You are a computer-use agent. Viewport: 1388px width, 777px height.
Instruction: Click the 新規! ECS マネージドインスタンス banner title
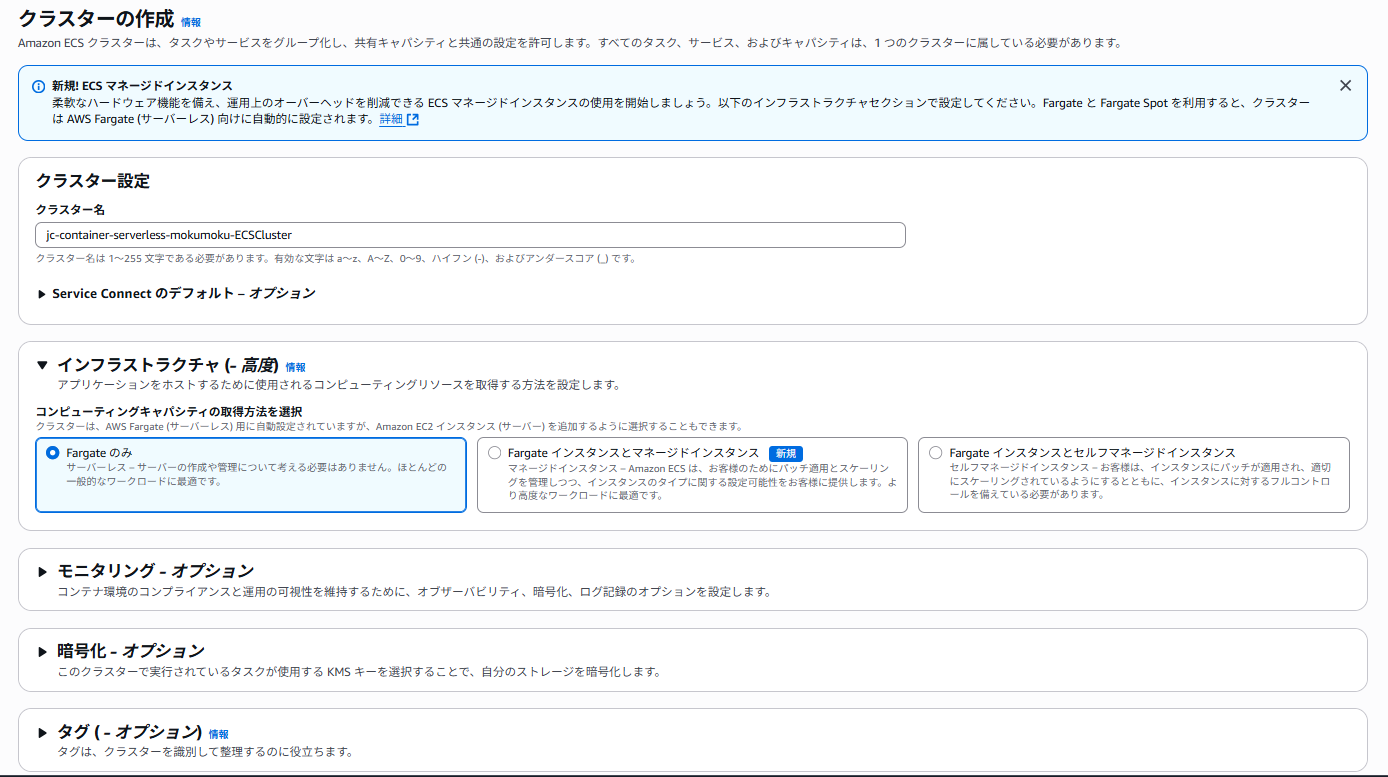click(x=142, y=86)
